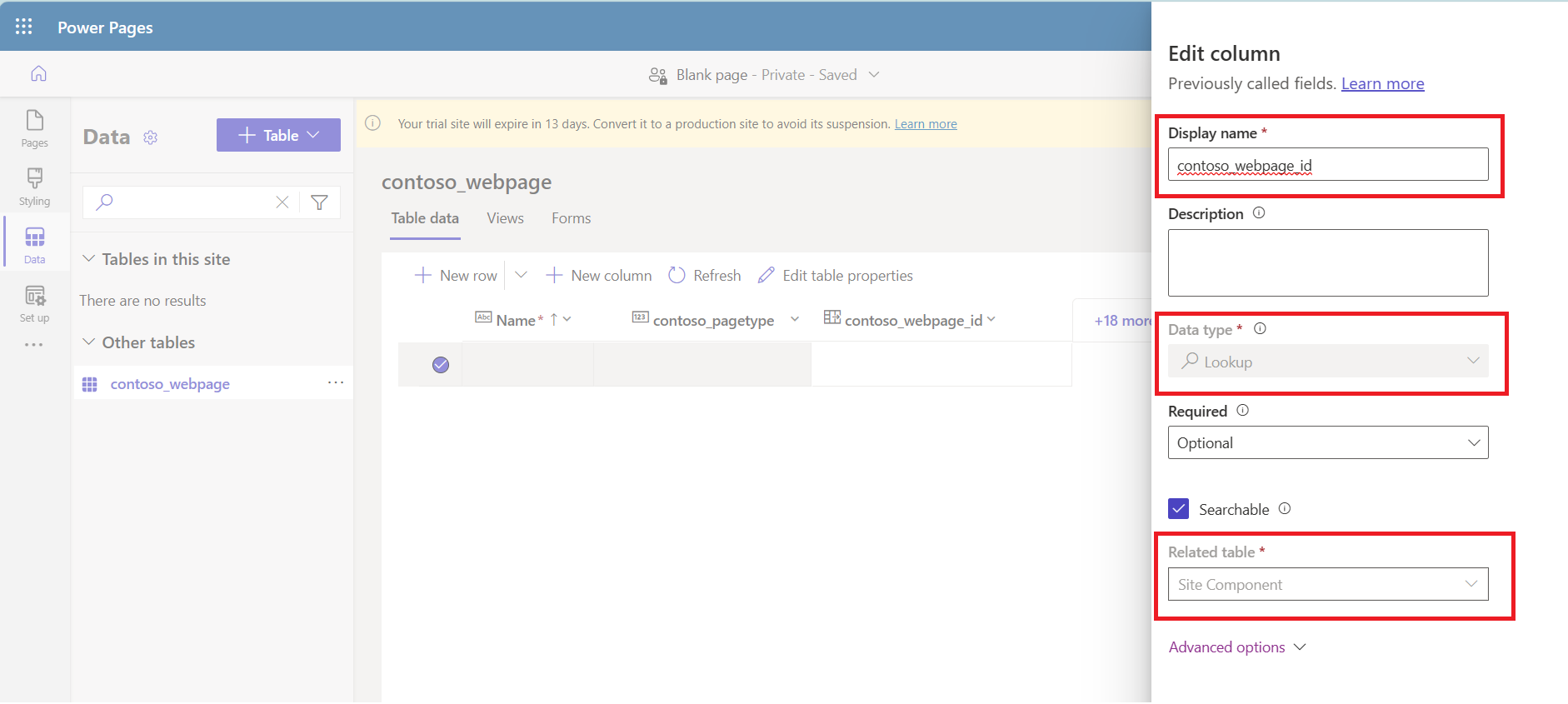The height and width of the screenshot is (704, 1568).
Task: Toggle the Searchable checkbox
Action: [x=1178, y=509]
